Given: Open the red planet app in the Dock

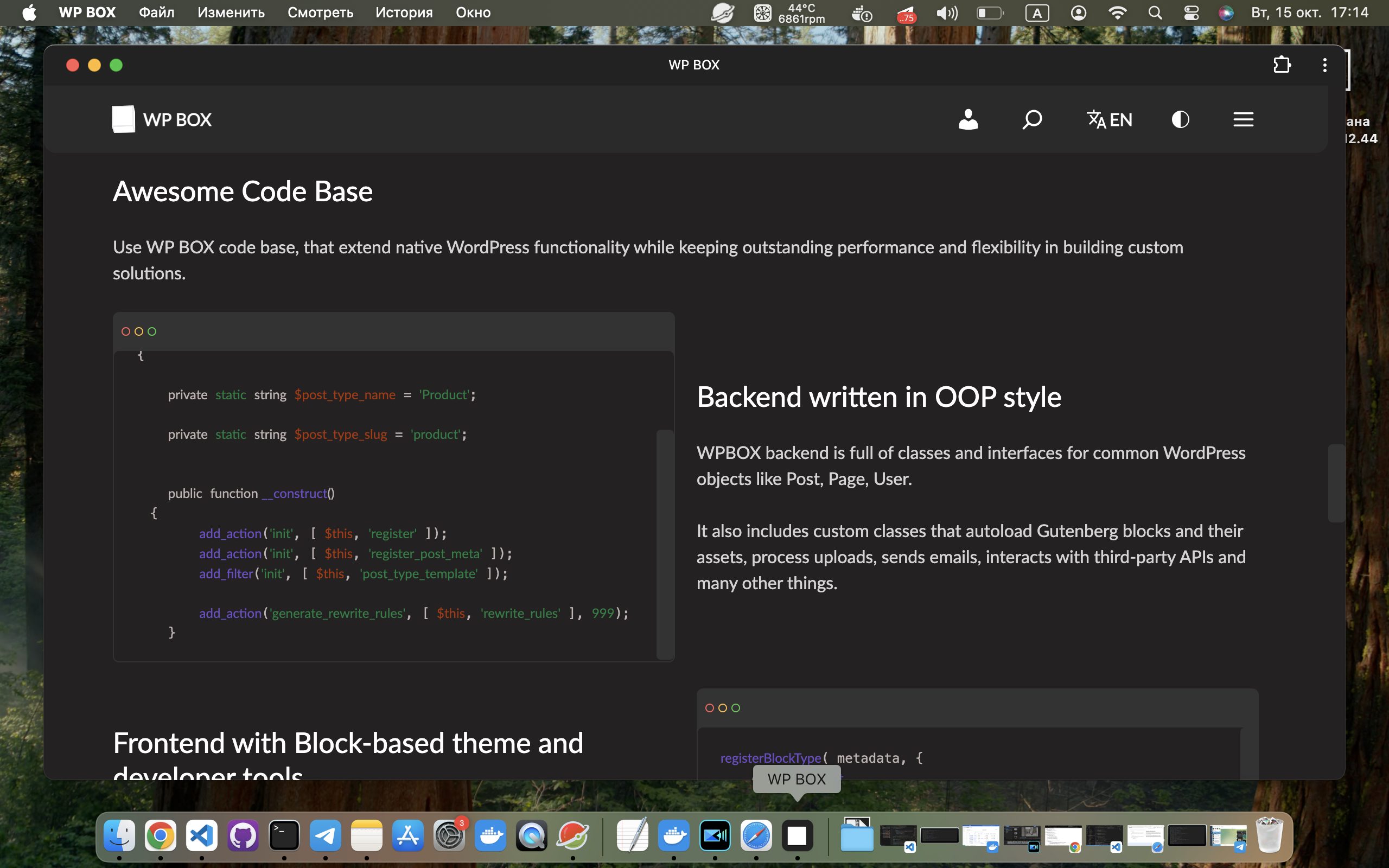Looking at the screenshot, I should point(573,835).
